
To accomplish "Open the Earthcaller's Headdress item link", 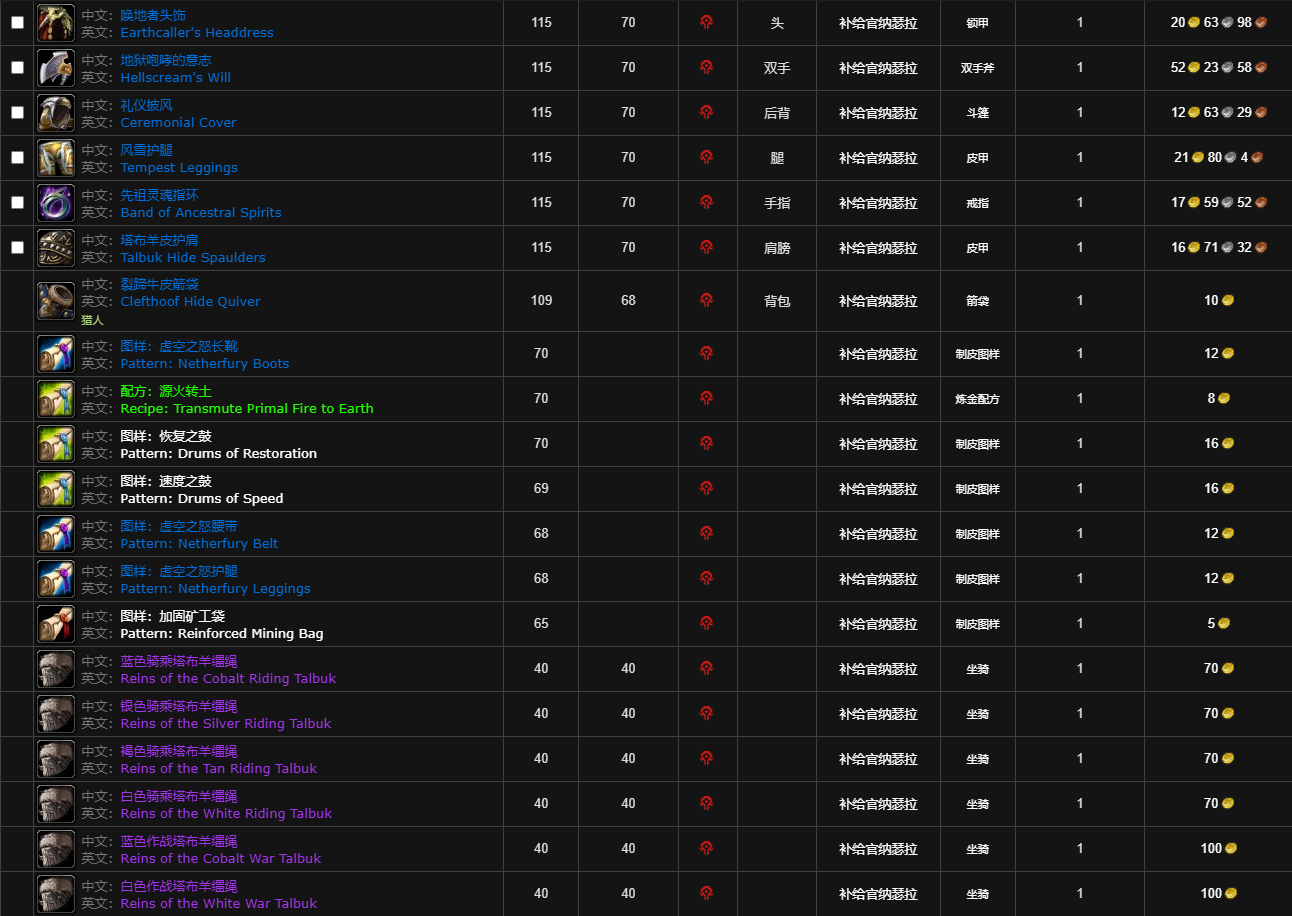I will pos(197,32).
